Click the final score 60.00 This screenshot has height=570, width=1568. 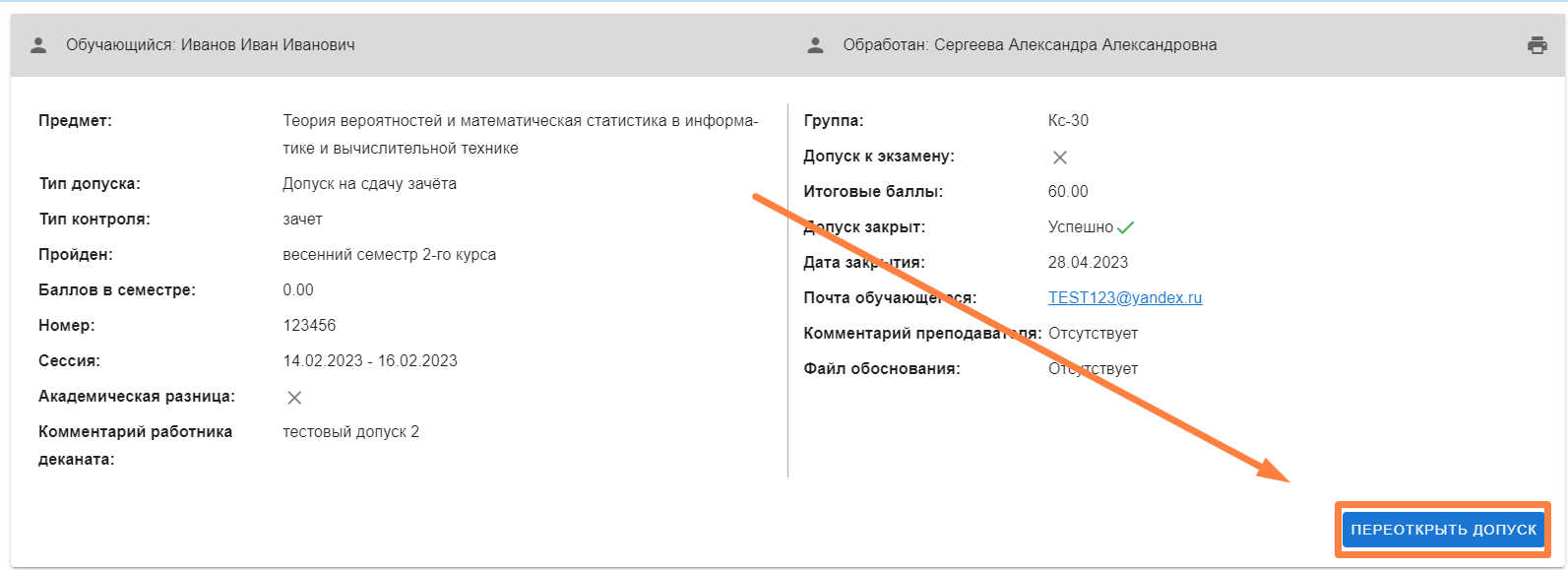[x=1068, y=191]
